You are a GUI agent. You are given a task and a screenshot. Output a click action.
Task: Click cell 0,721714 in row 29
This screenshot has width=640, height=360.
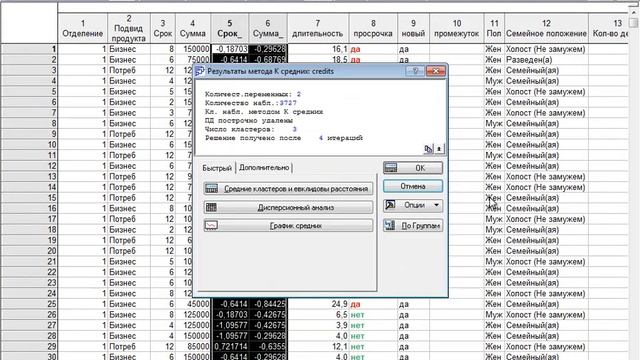click(x=229, y=346)
